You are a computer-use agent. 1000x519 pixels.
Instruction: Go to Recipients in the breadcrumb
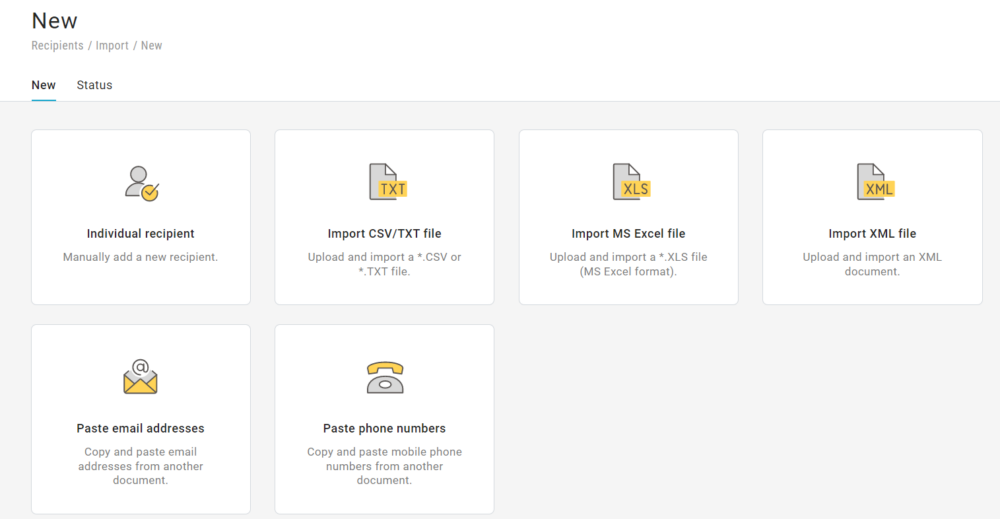pos(57,46)
